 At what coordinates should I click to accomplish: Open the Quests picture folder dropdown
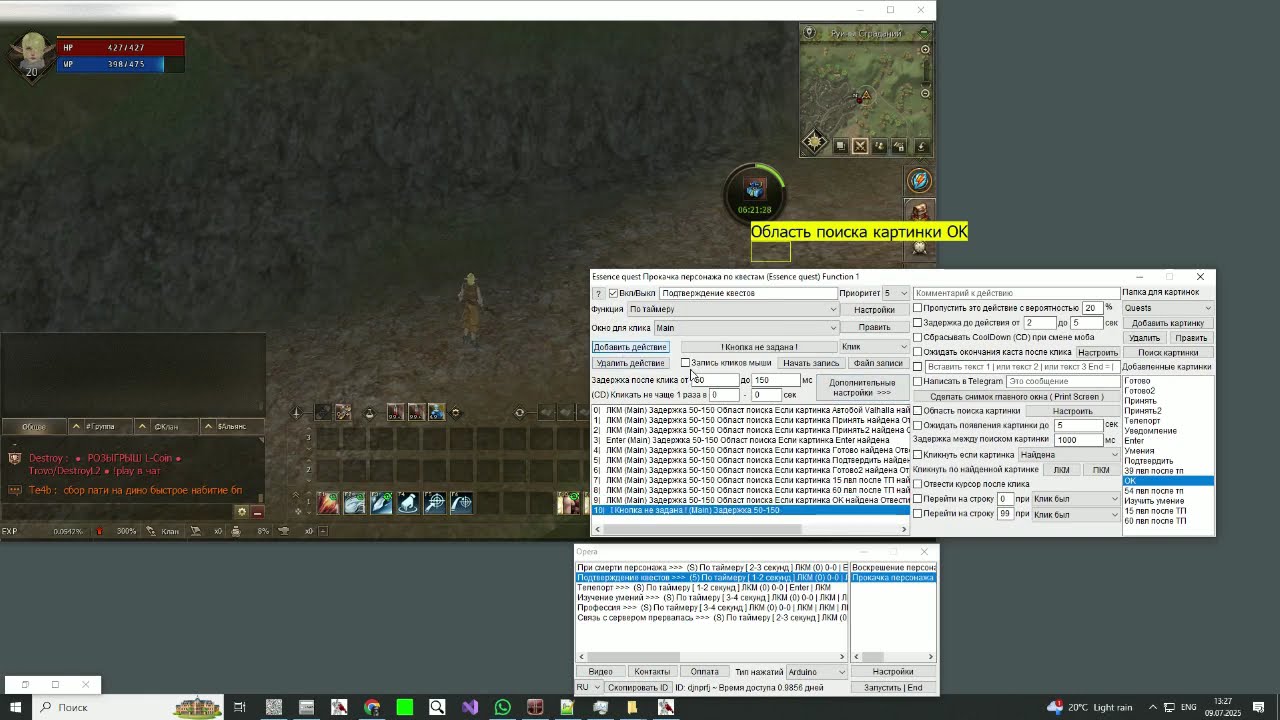coord(1167,308)
